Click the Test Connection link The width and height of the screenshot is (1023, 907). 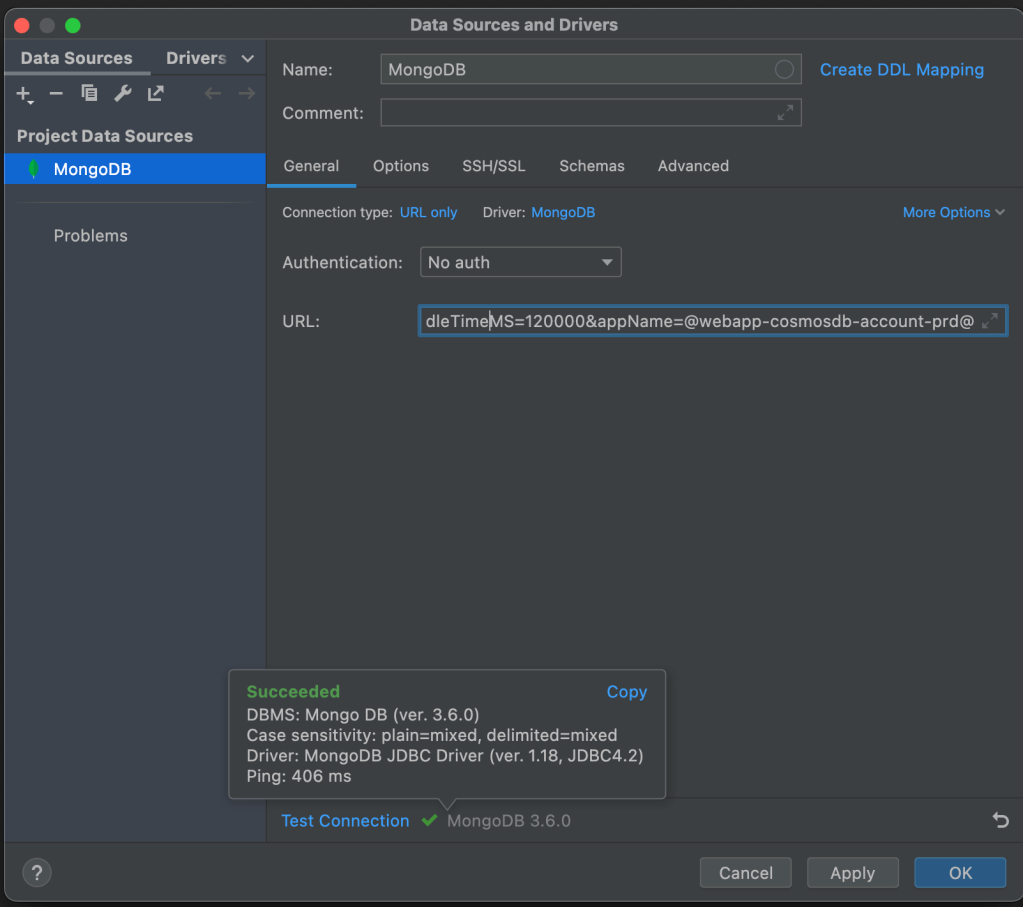coord(345,821)
